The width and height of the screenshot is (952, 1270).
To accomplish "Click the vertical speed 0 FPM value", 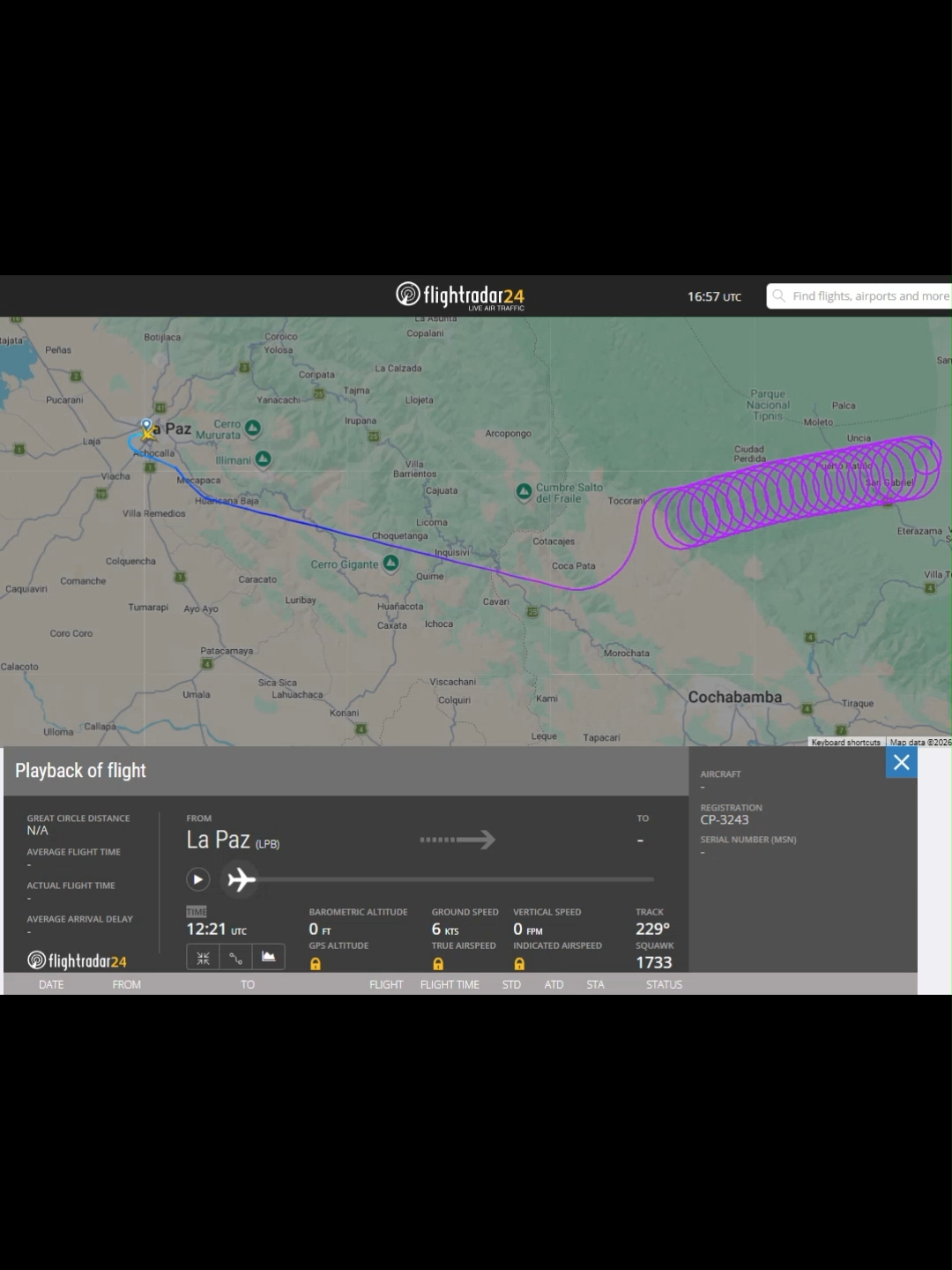I will click(x=528, y=929).
